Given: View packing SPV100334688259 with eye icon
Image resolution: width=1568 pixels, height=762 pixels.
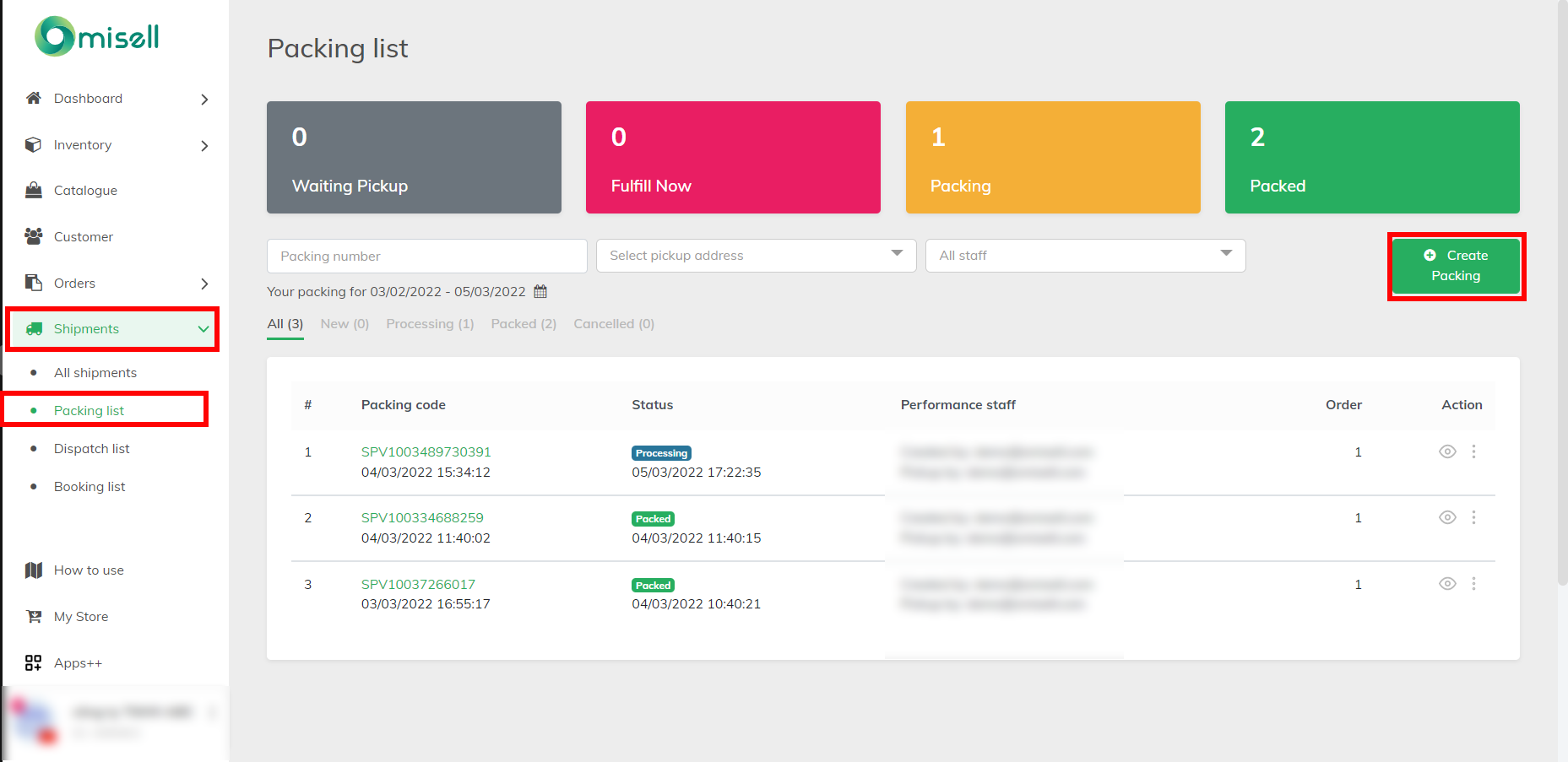Looking at the screenshot, I should coord(1447,517).
